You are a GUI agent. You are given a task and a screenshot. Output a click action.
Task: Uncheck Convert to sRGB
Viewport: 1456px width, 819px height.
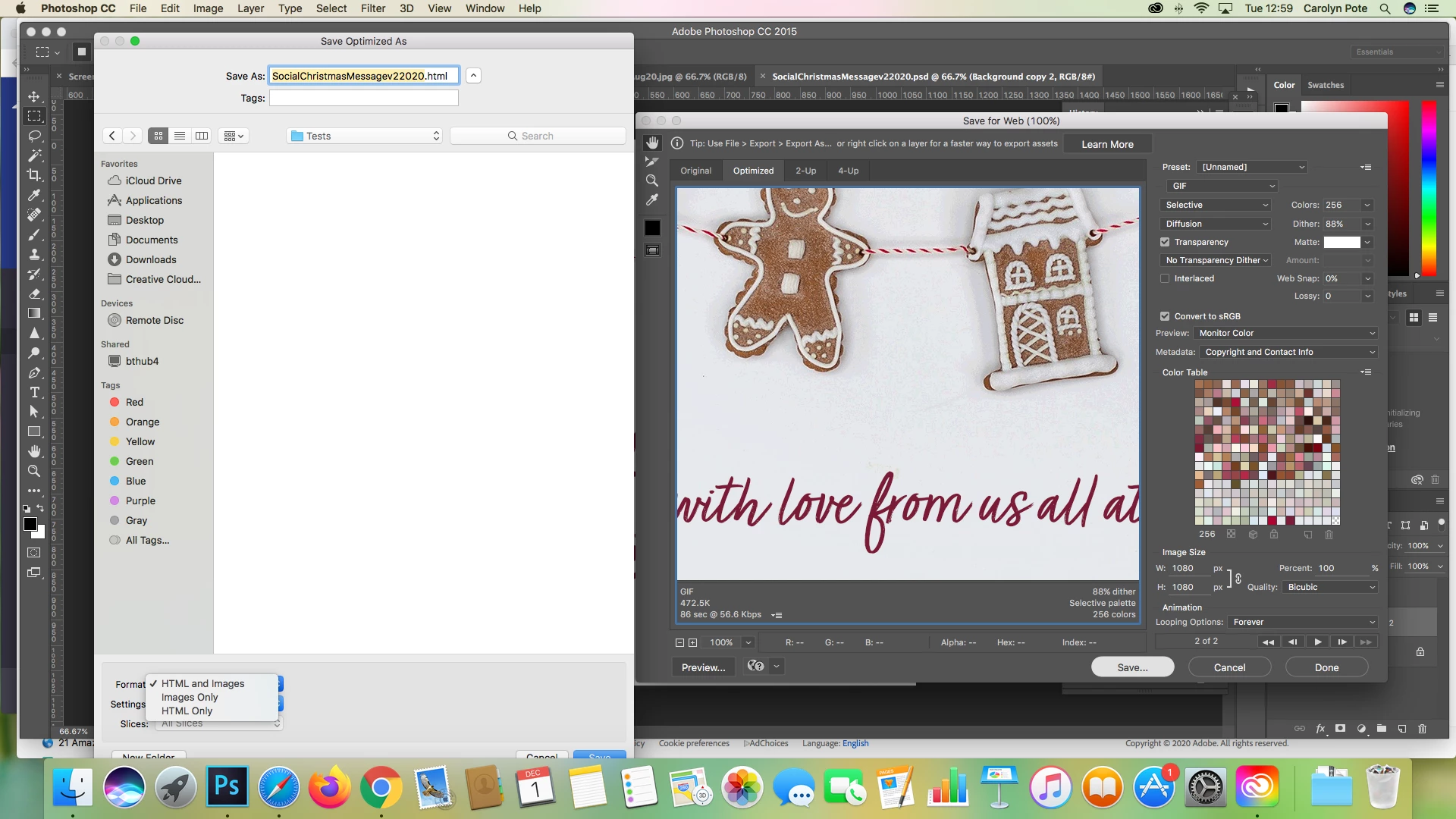pyautogui.click(x=1165, y=316)
